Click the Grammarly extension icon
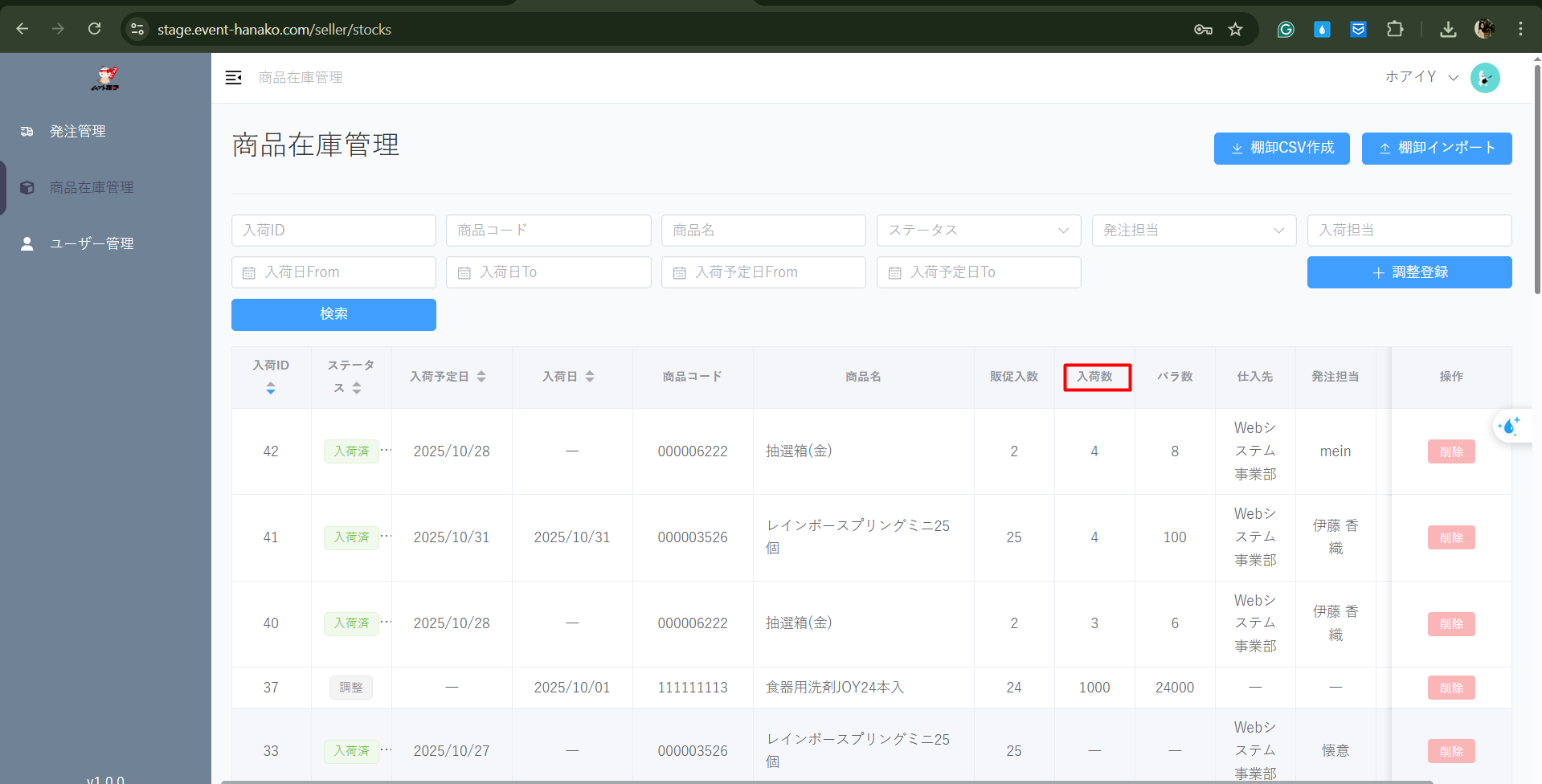Viewport: 1542px width, 784px height. point(1286,30)
